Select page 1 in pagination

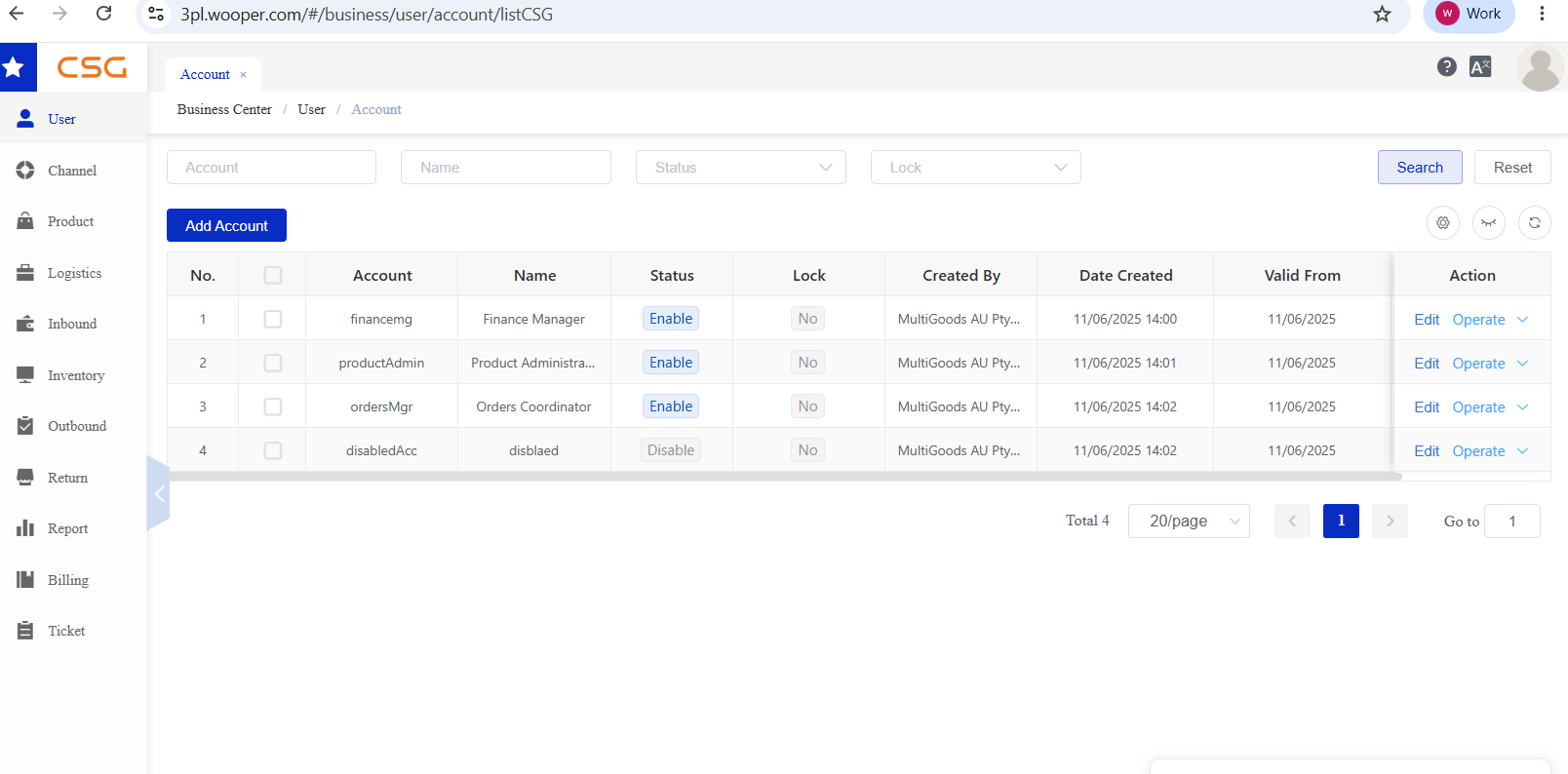pos(1341,522)
